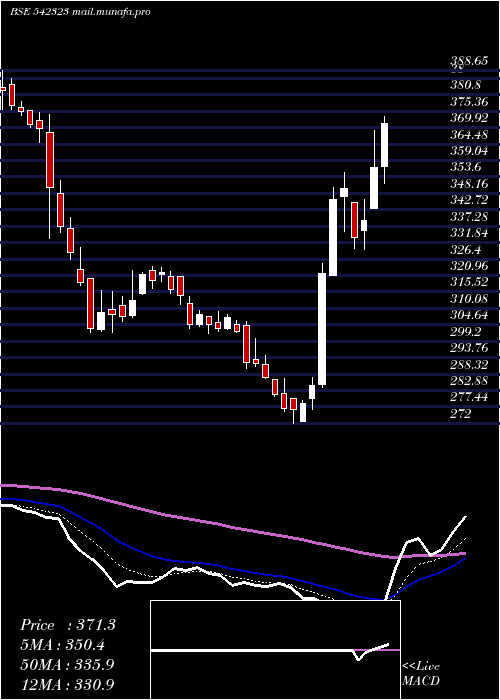
Task: Select the 380.8 price axis label
Action: point(467,85)
